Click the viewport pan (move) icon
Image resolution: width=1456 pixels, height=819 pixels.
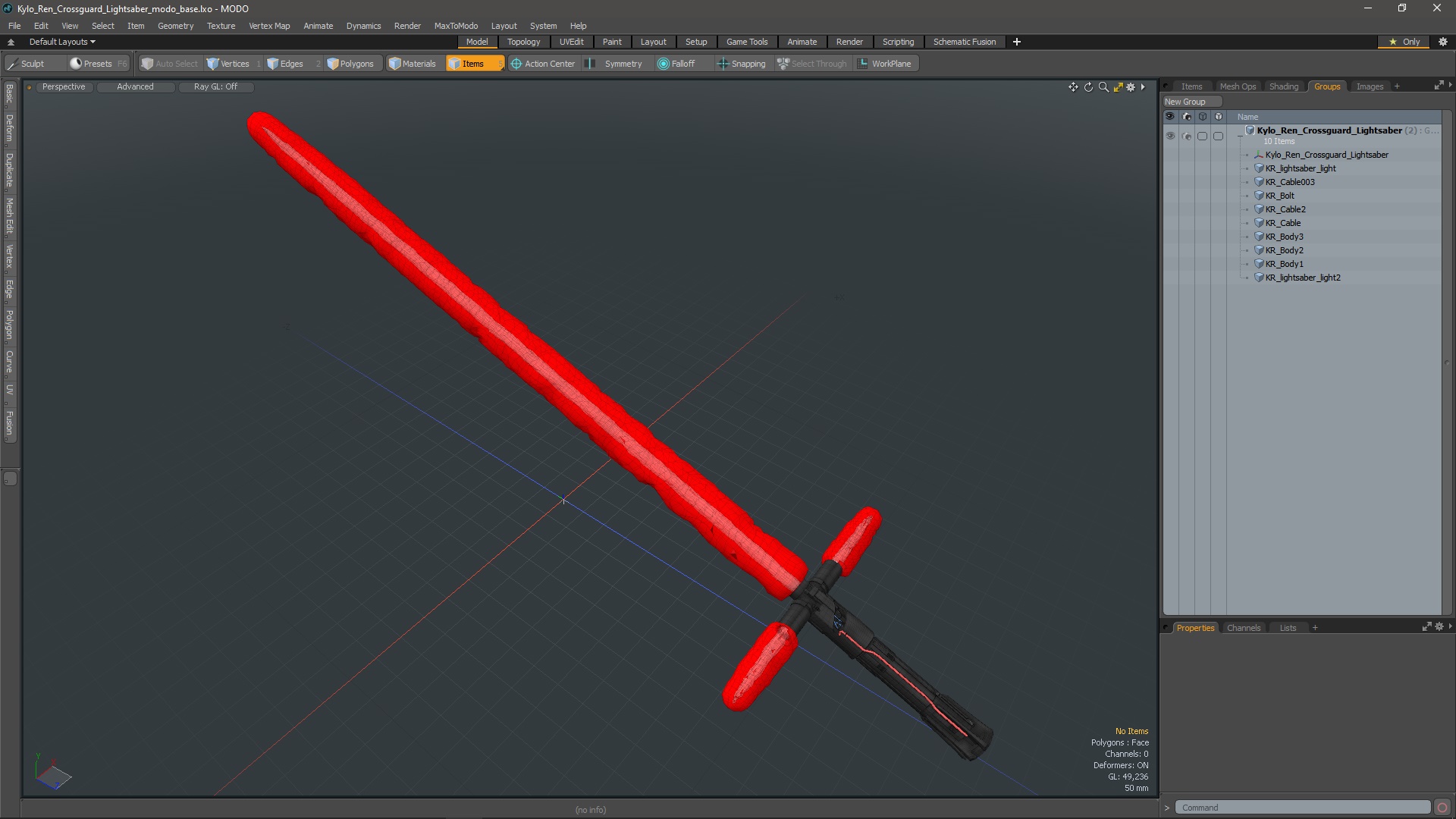tap(1073, 87)
